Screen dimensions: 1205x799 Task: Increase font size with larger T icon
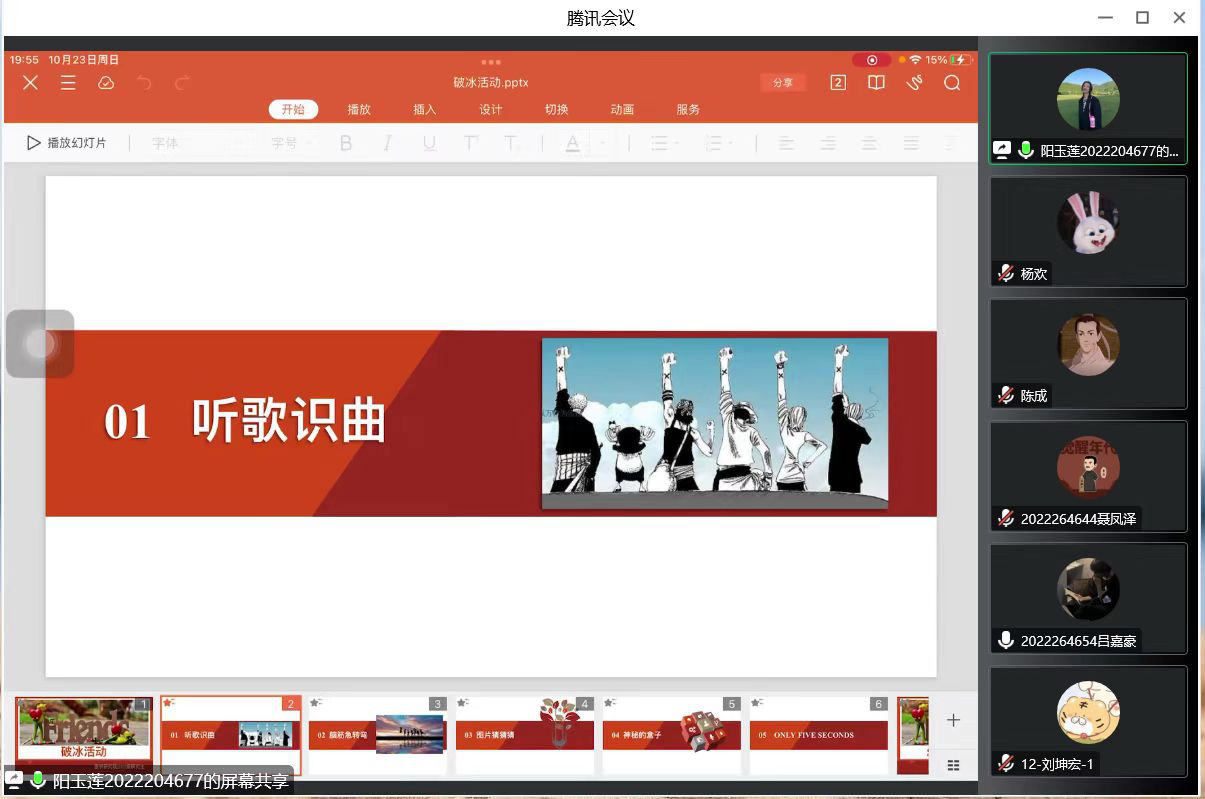(470, 143)
